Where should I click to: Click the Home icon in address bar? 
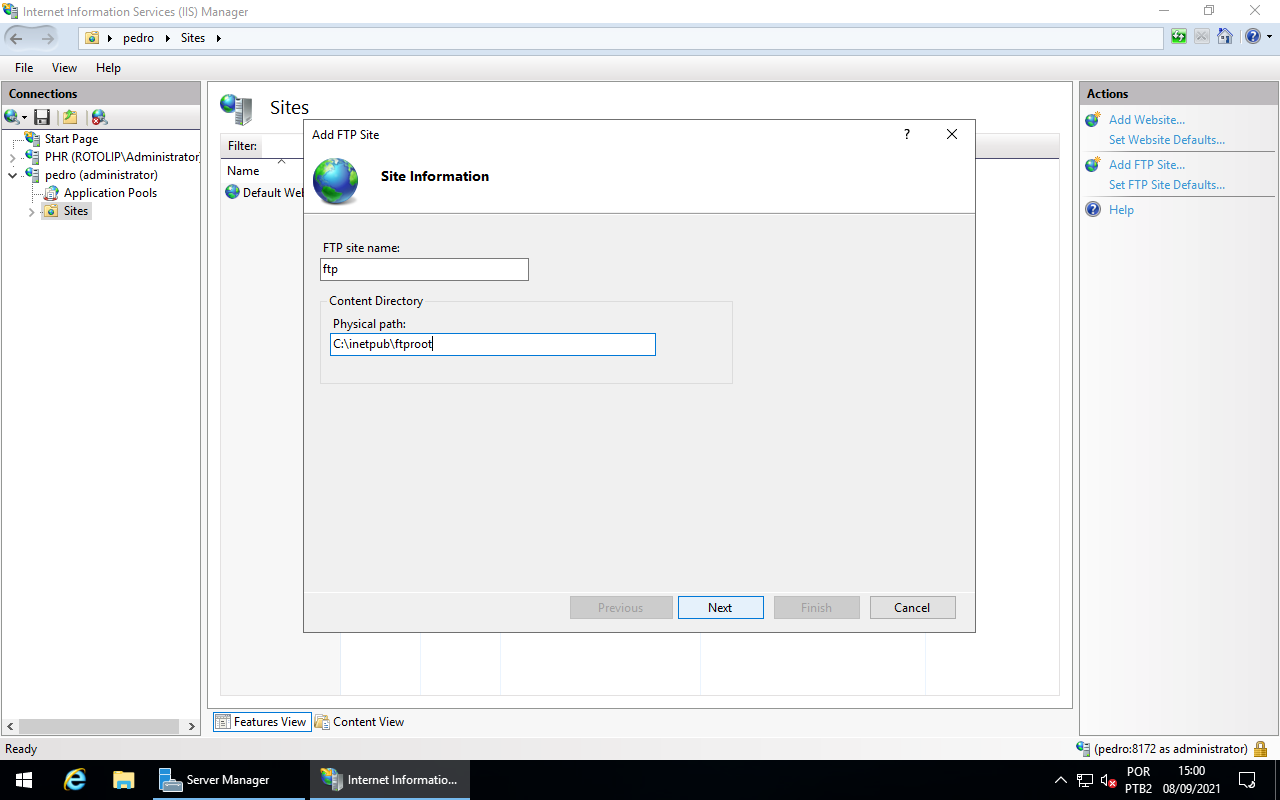pos(1224,38)
